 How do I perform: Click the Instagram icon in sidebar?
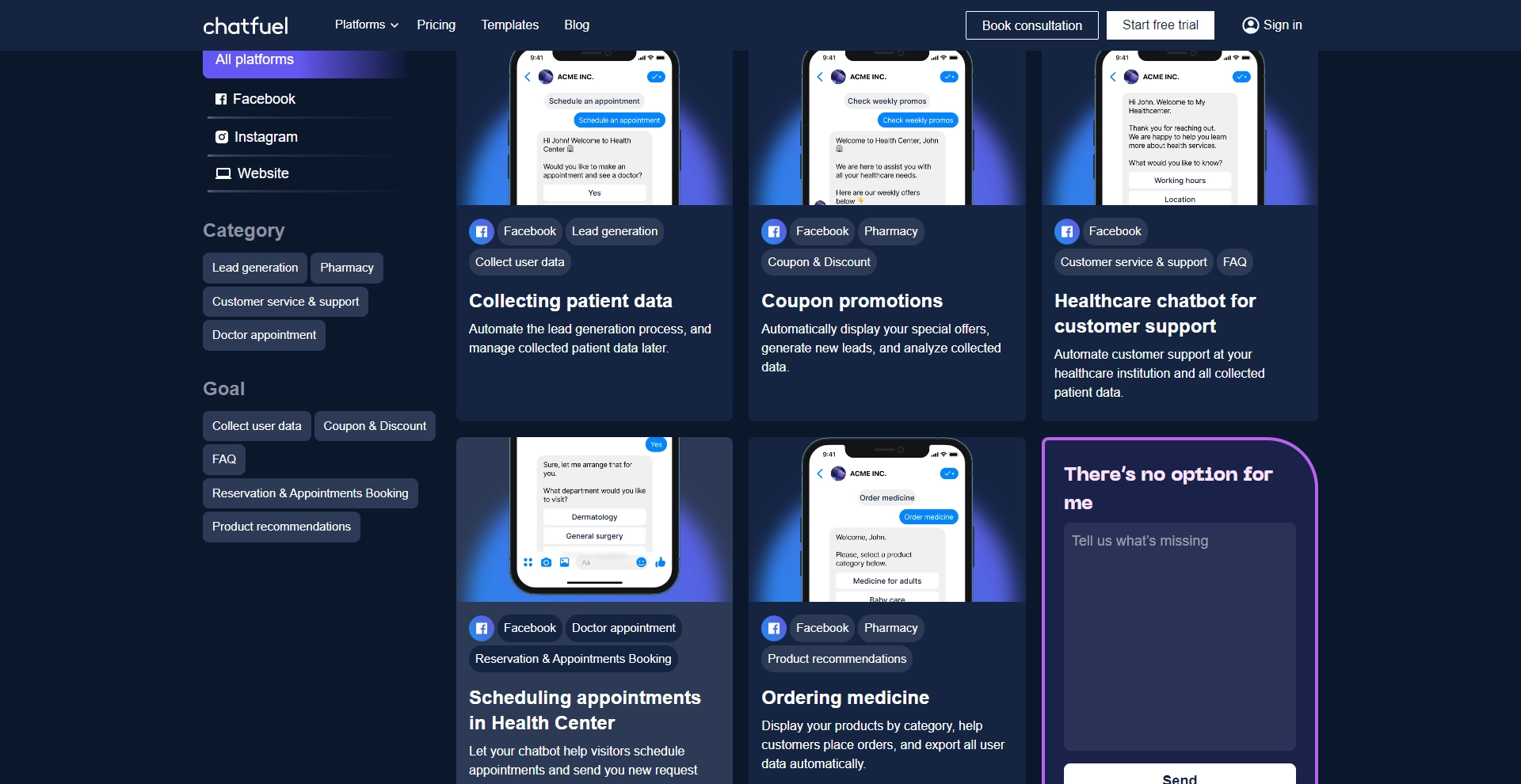[222, 137]
